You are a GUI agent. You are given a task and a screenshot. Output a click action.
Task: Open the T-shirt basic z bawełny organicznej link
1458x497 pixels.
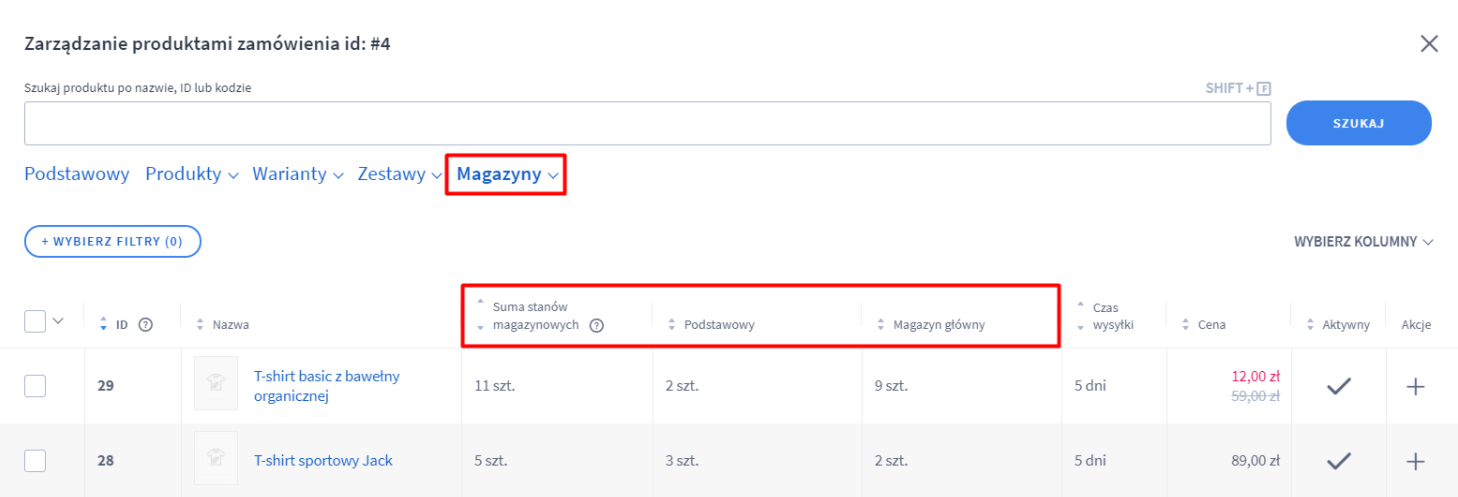(x=327, y=386)
